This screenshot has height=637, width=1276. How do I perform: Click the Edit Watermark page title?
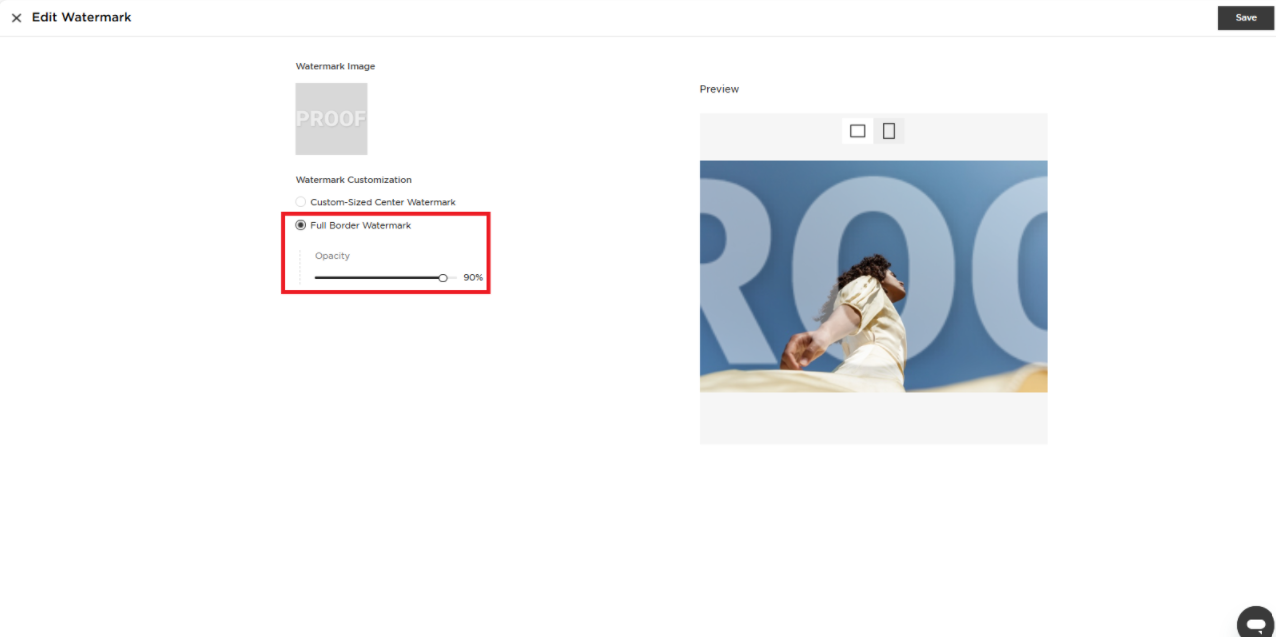point(81,18)
